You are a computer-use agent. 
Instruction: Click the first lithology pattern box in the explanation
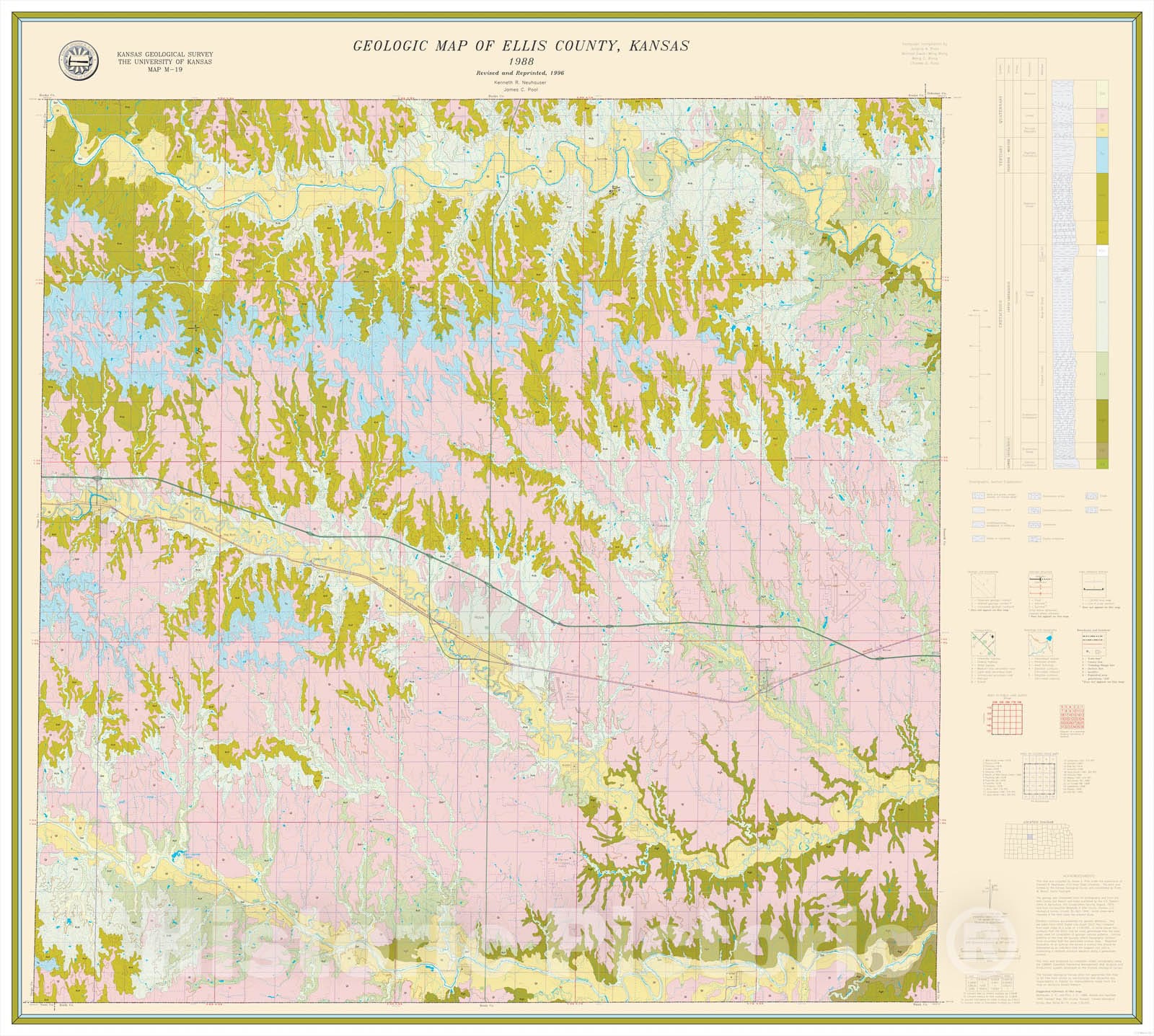[x=977, y=496]
